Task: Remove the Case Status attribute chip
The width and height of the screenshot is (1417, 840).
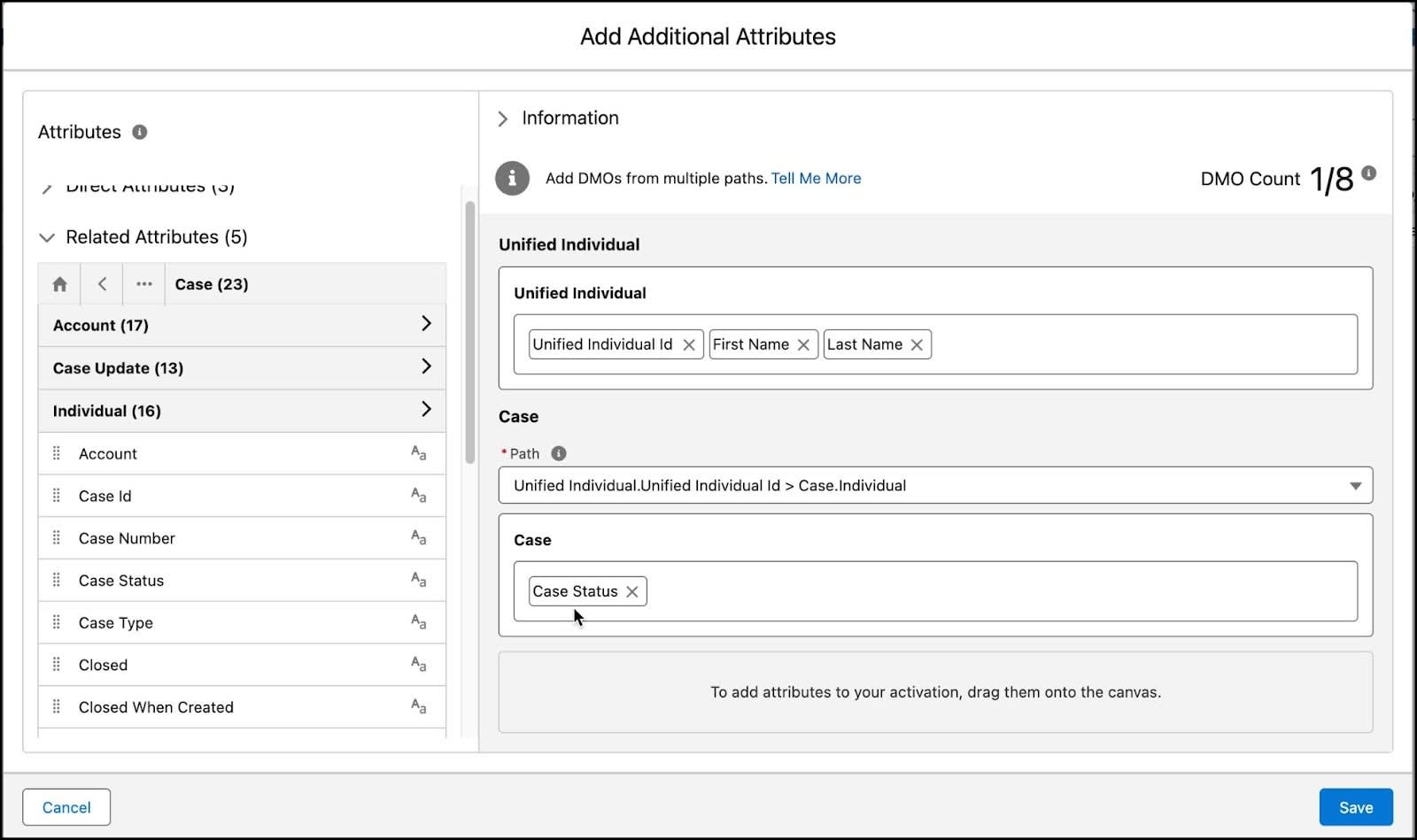Action: coord(631,591)
